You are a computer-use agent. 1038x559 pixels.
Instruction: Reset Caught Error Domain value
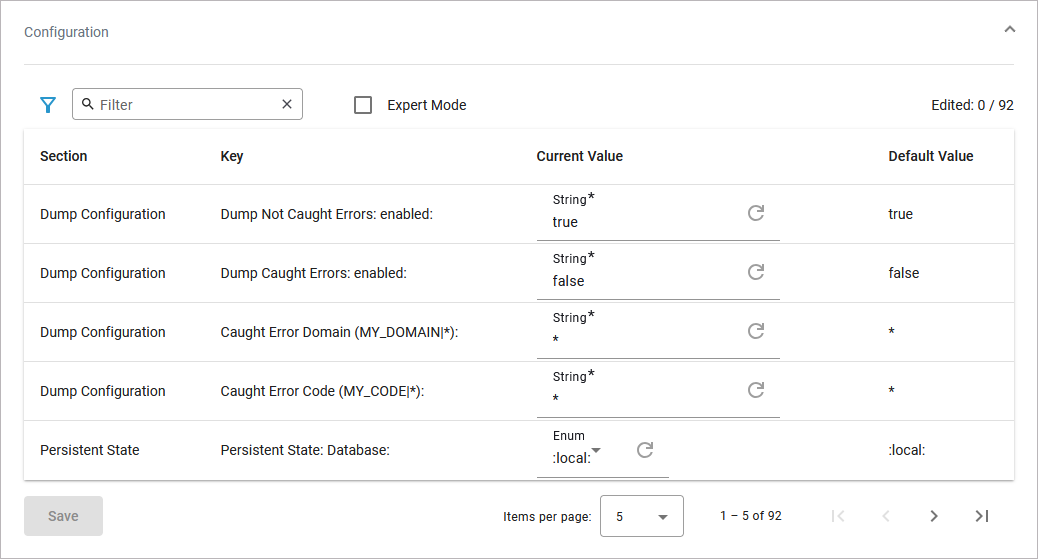pos(756,331)
